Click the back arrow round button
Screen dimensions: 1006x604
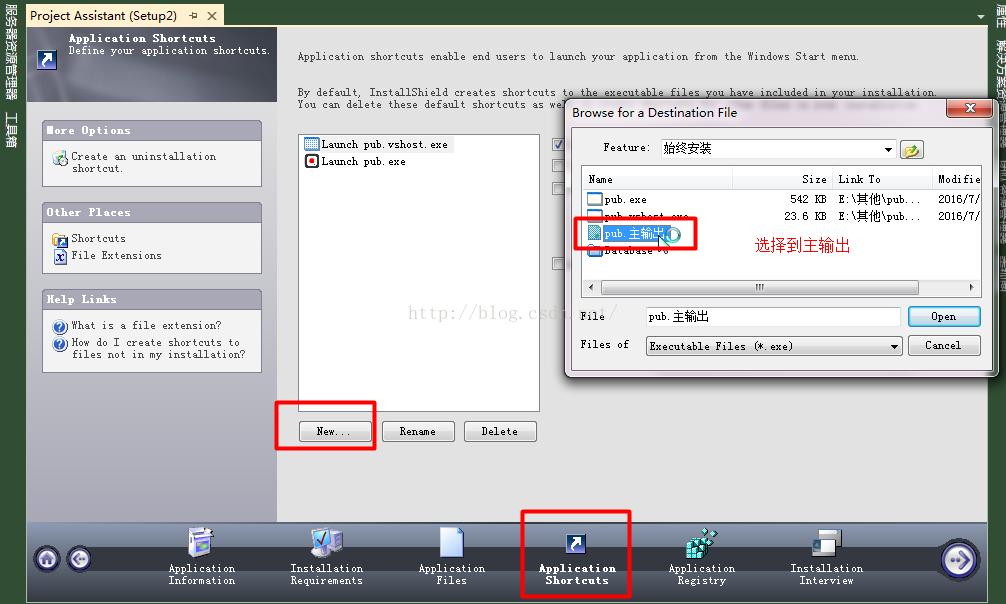coord(80,559)
